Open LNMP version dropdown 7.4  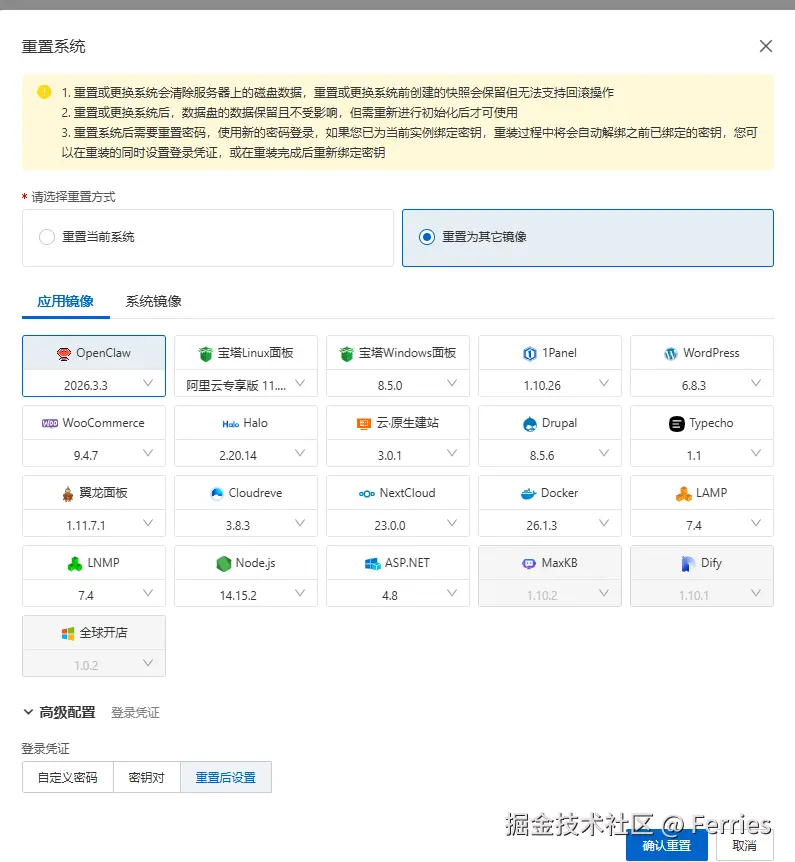(94, 594)
